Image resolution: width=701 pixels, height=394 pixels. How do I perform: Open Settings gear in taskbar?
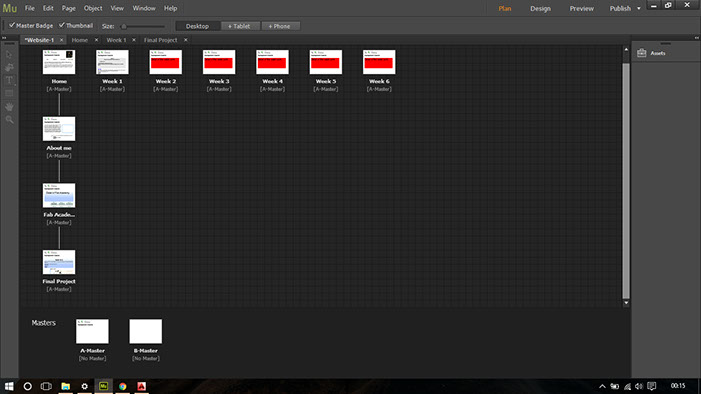84,386
